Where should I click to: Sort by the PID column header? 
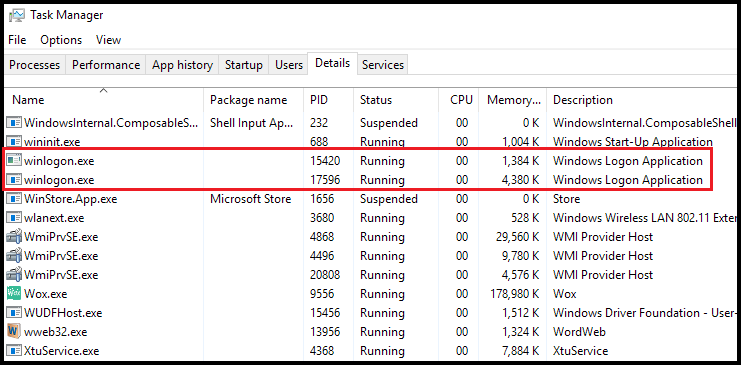coord(329,100)
